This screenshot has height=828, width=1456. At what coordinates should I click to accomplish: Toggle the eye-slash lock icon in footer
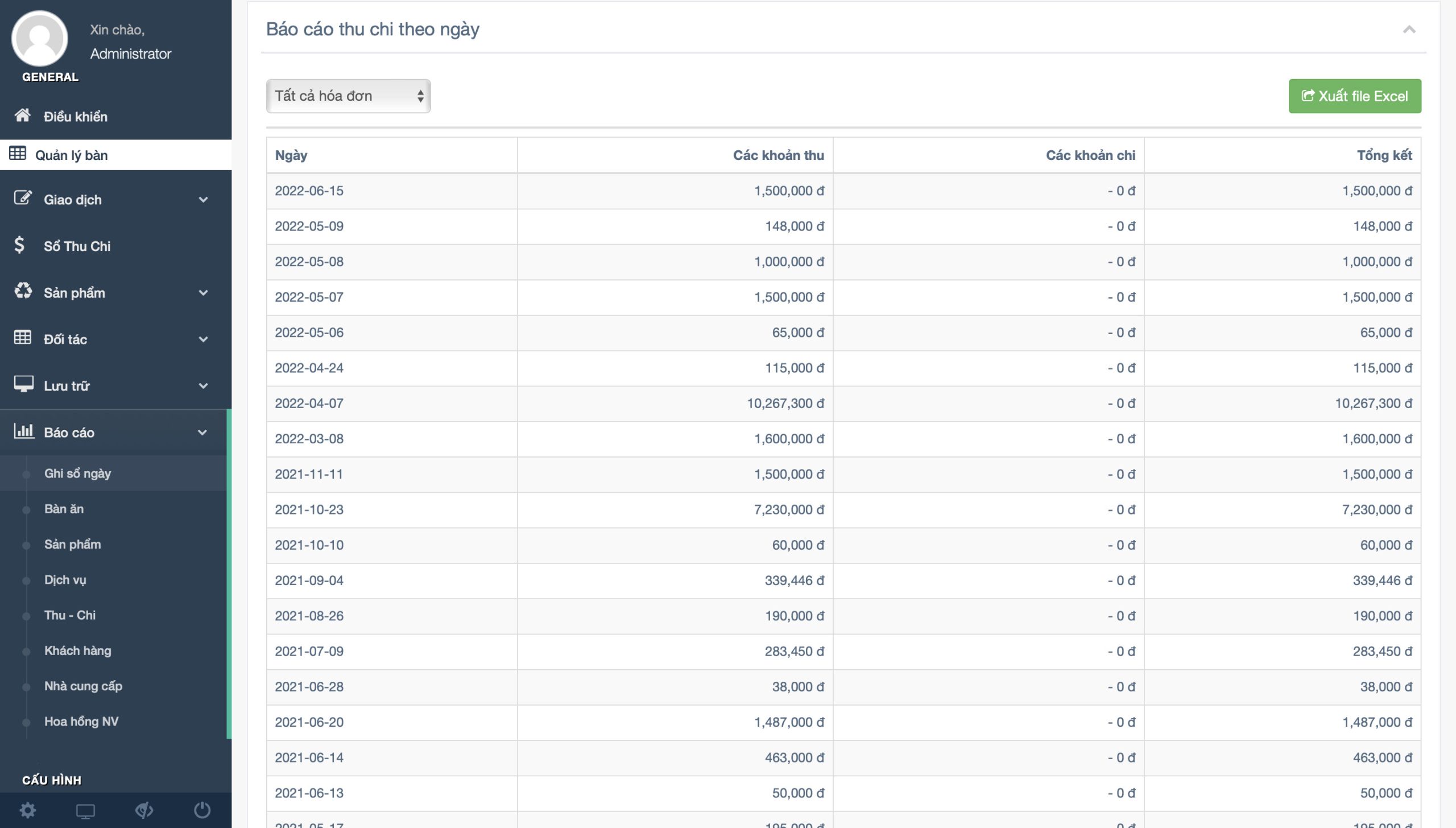tap(144, 810)
